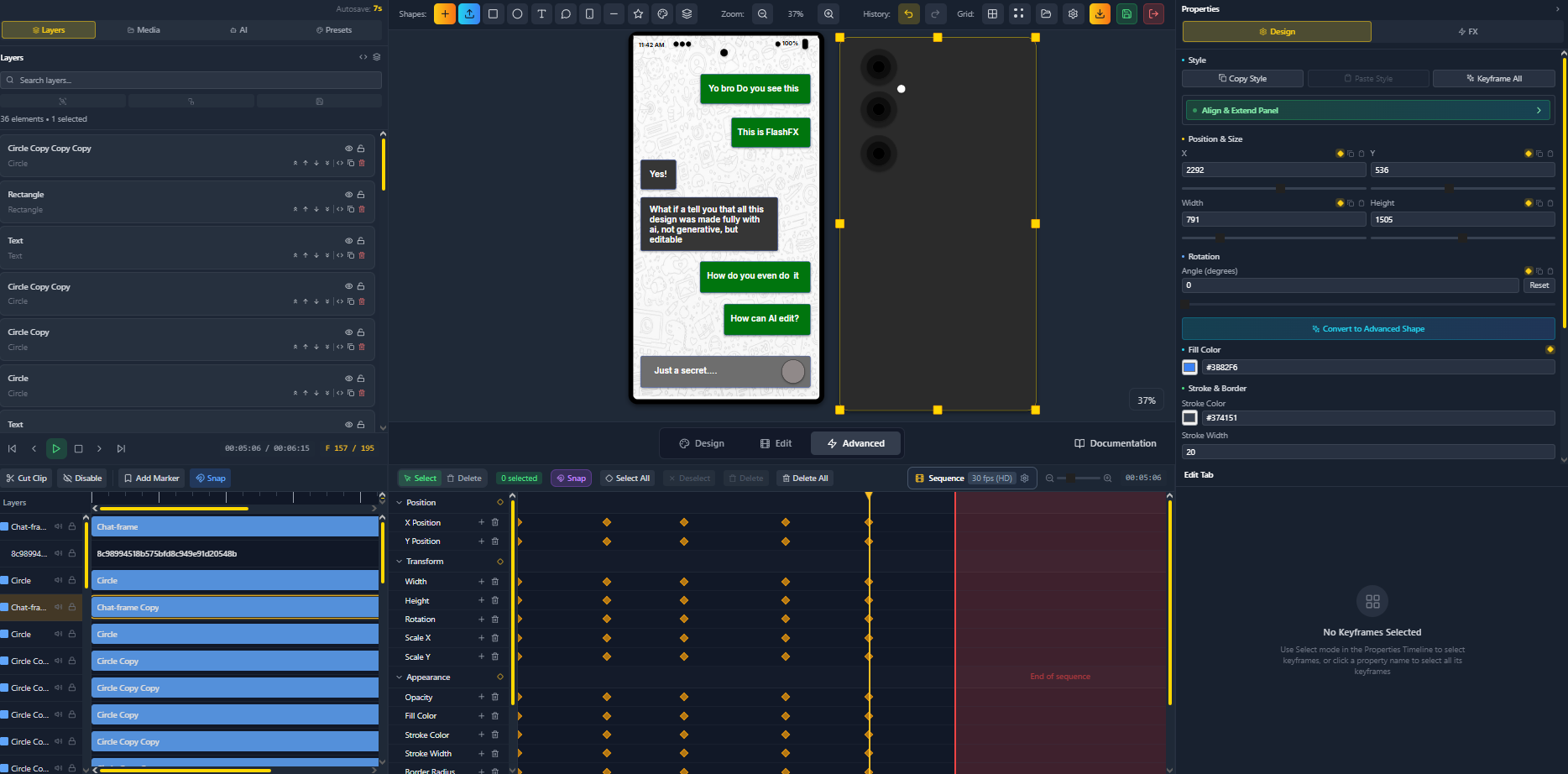Click the Undo history icon
Screen dimensions: 1568x774
pos(908,13)
